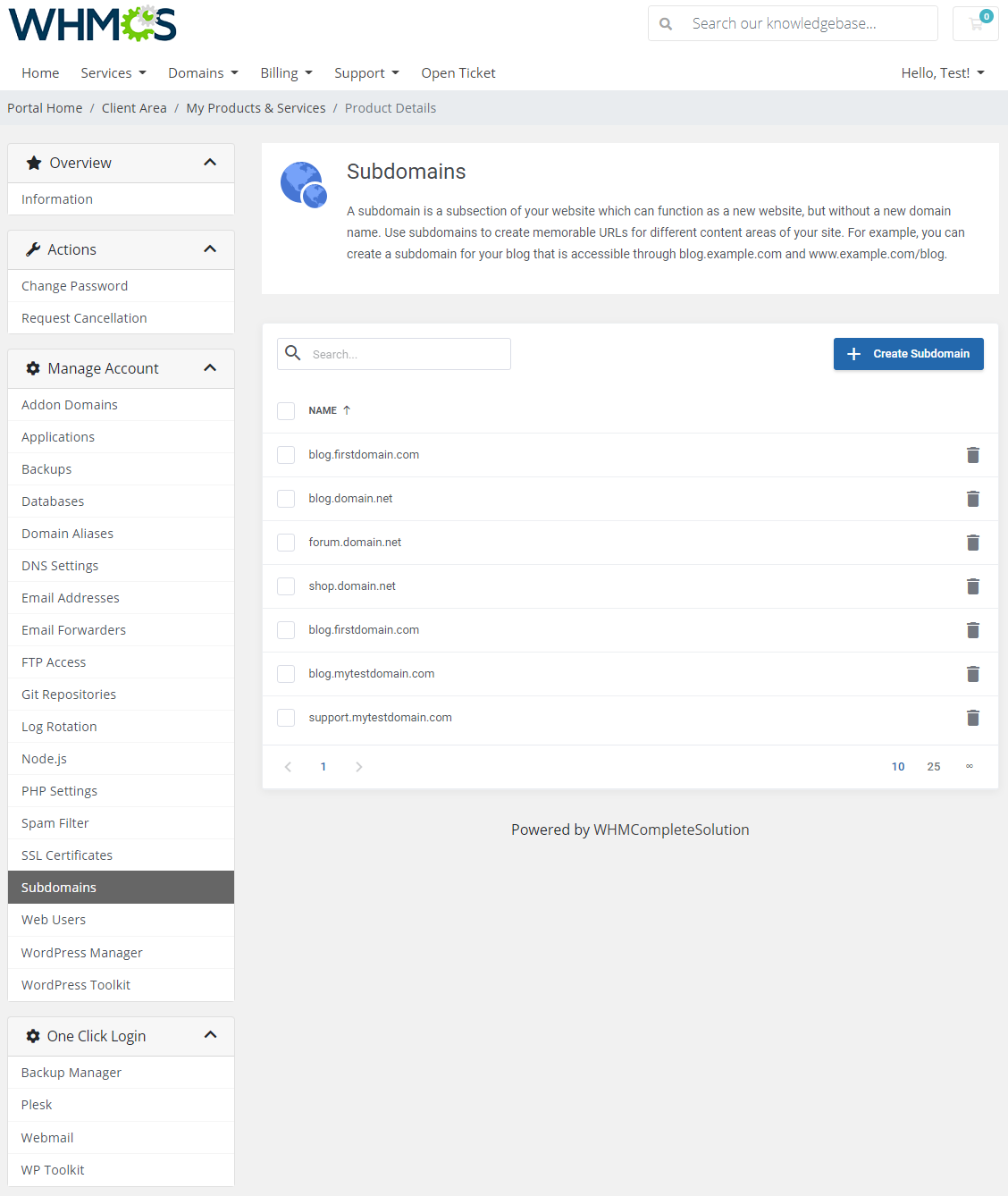Viewport: 1008px width, 1196px height.
Task: Expand the Hello, Test! user menu
Action: tap(942, 73)
